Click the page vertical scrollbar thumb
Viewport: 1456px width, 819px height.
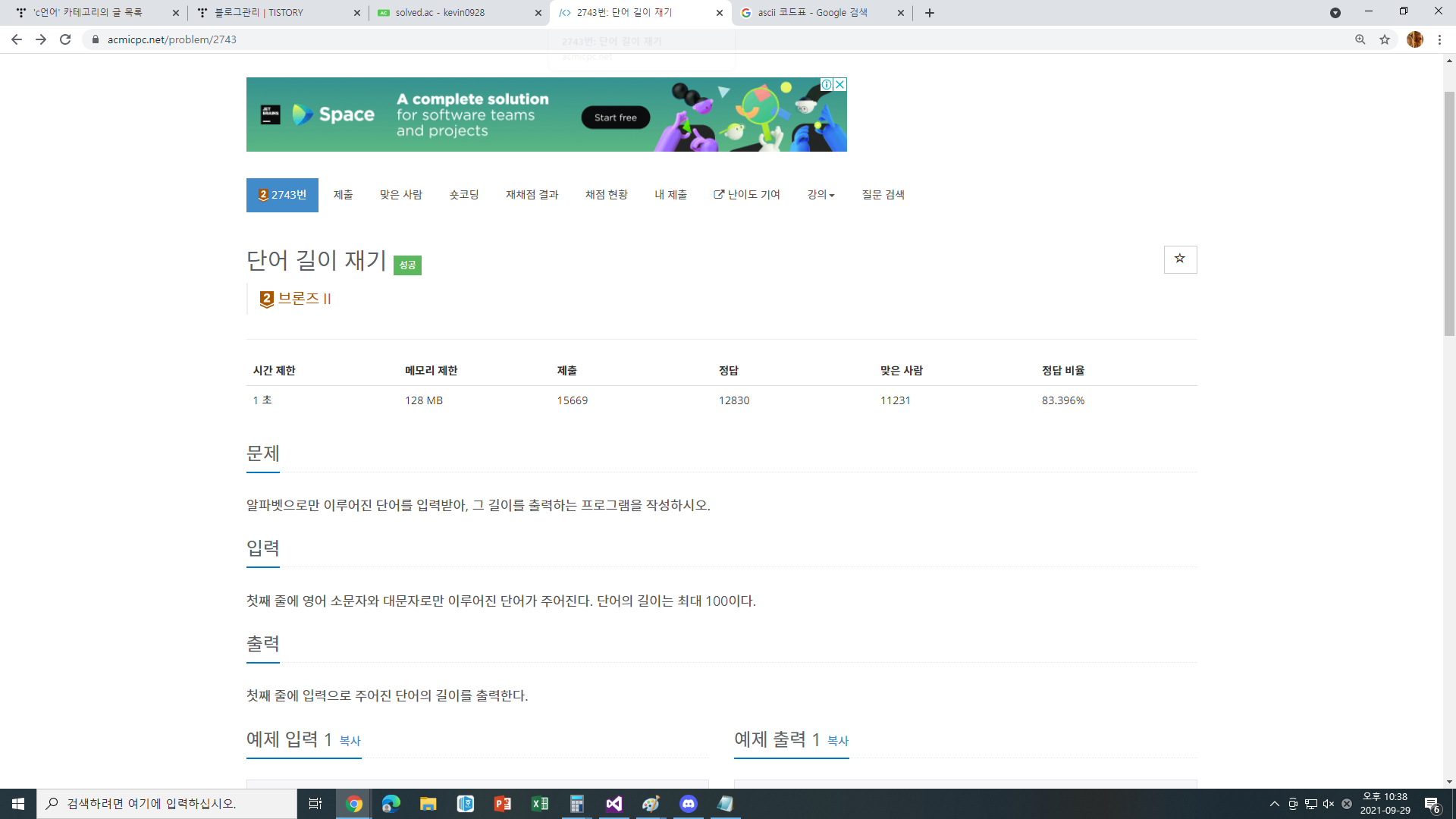click(x=1449, y=213)
